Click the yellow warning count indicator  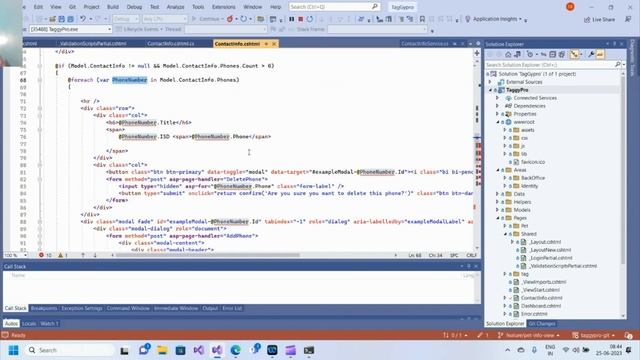pos(62,255)
